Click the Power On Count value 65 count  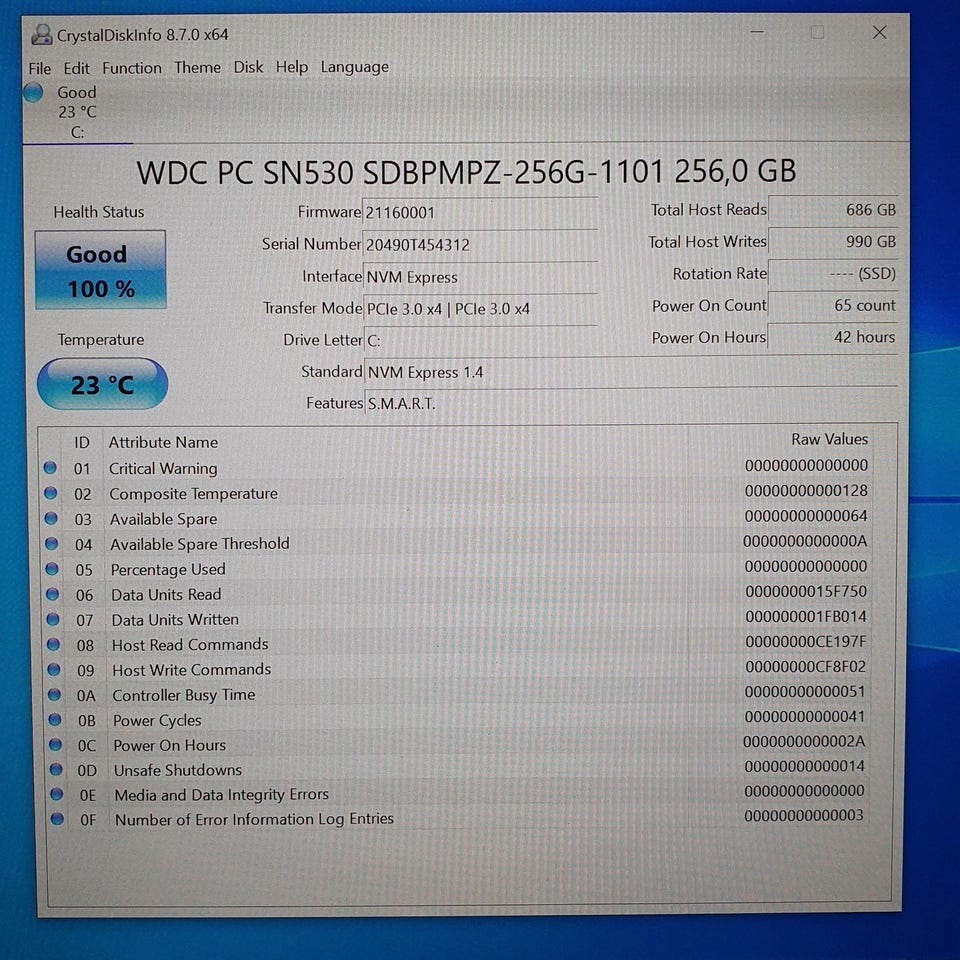[833, 306]
